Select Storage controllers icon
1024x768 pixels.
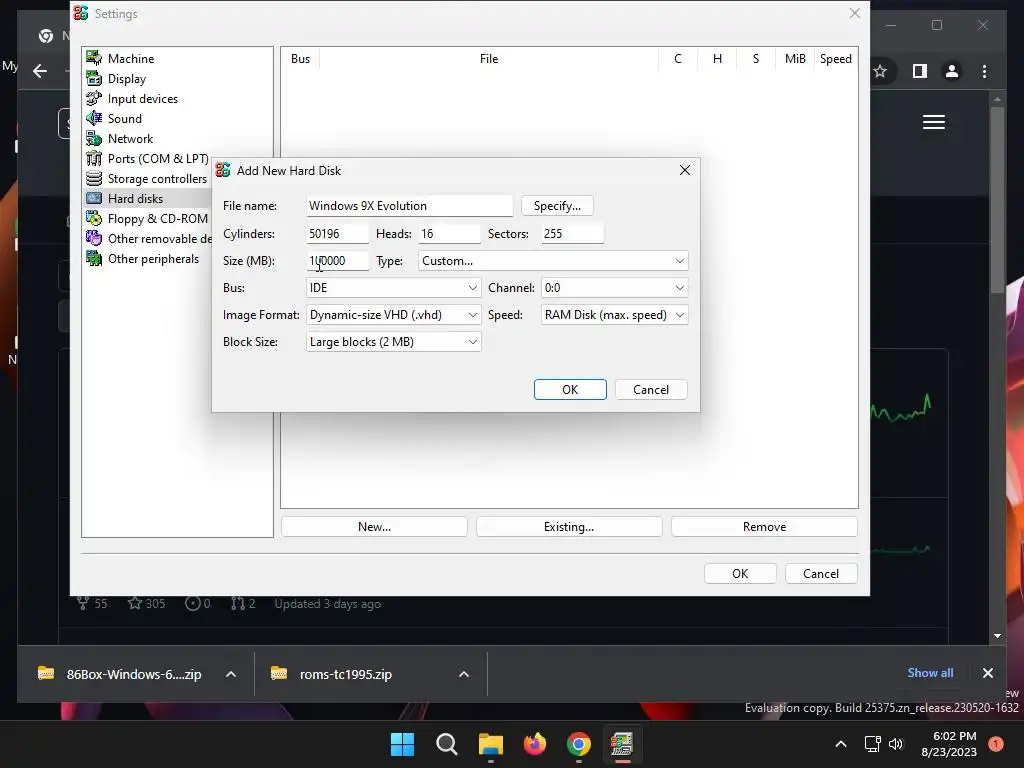[94, 178]
